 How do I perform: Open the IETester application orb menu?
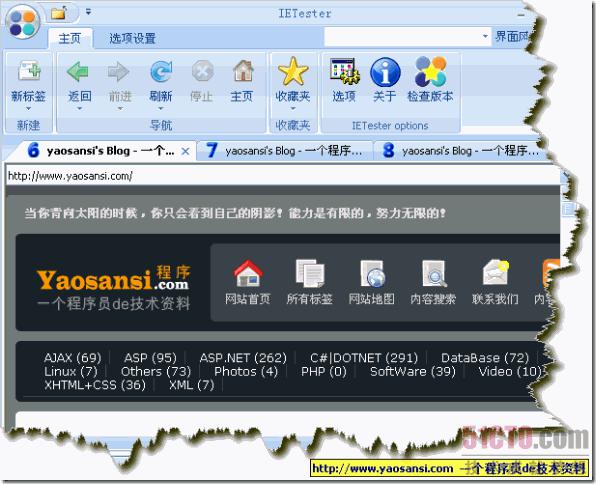(23, 22)
